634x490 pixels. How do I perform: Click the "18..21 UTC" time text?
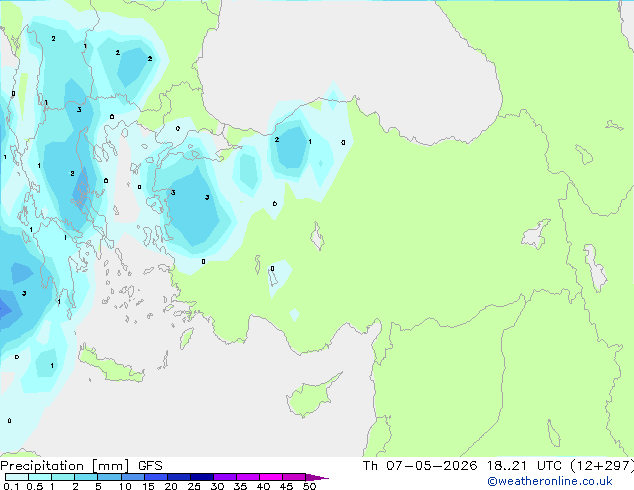524,466
